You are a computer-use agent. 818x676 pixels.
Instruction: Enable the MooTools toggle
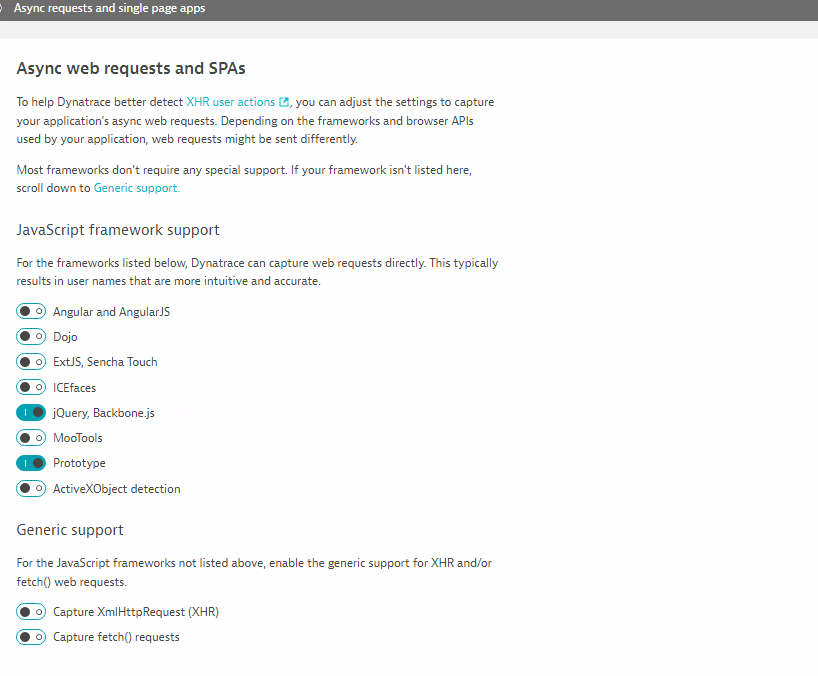pyautogui.click(x=31, y=438)
